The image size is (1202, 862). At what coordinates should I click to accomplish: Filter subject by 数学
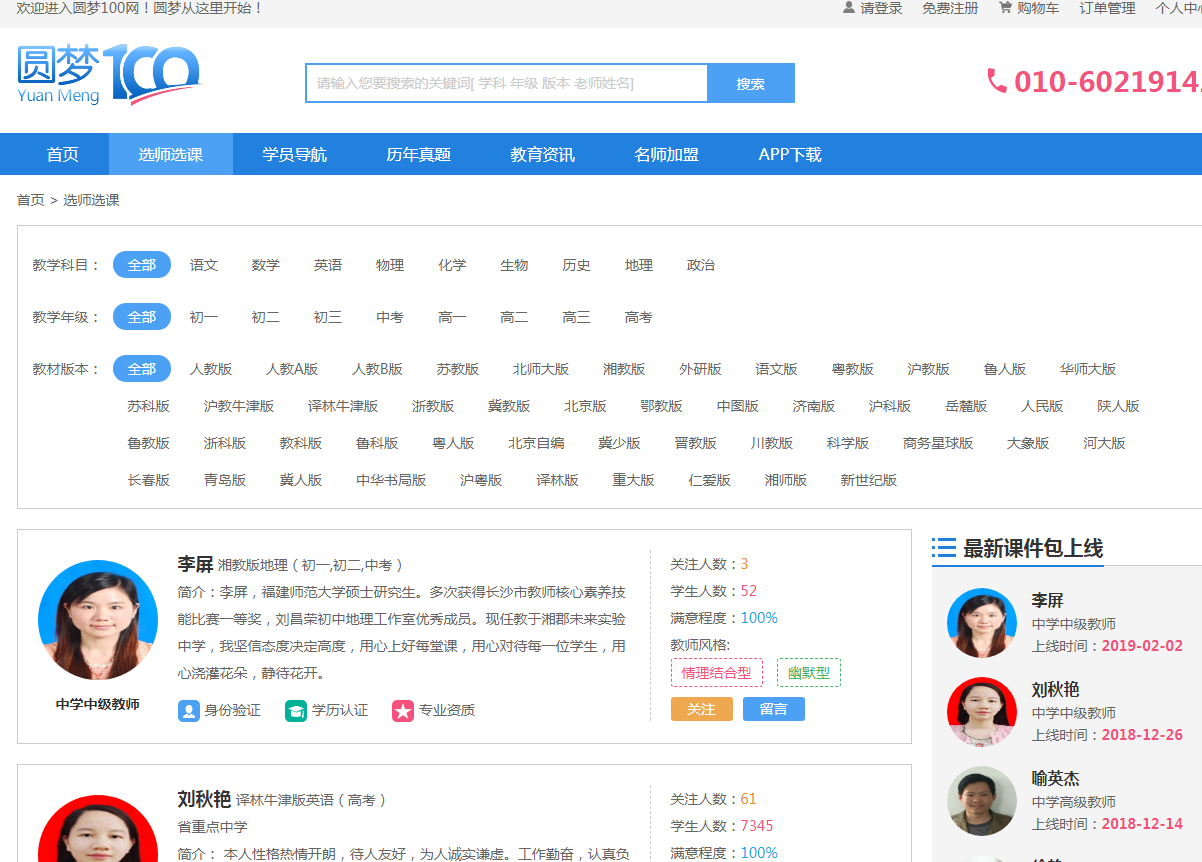pyautogui.click(x=266, y=265)
